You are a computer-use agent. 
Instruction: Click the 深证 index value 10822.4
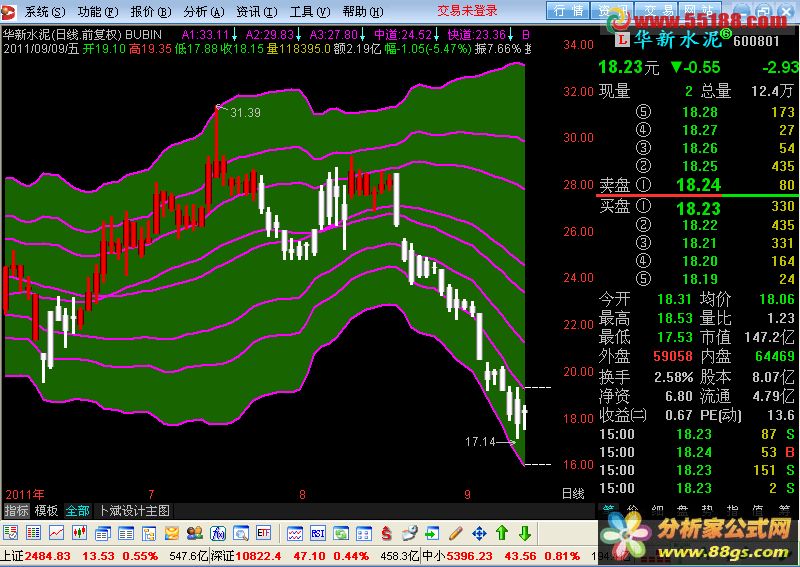click(x=258, y=556)
